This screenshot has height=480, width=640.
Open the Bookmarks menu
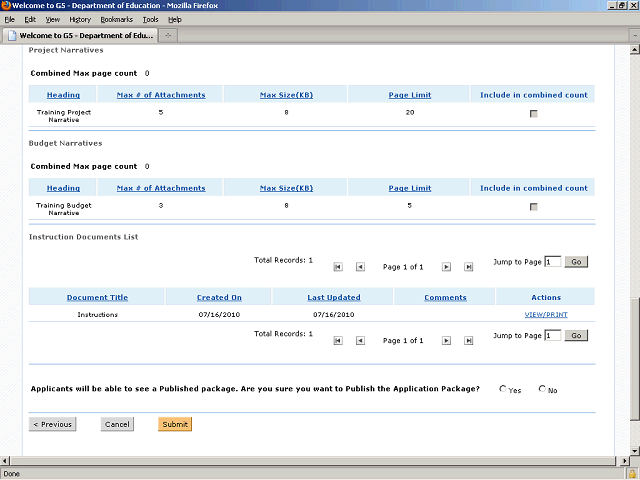(117, 20)
